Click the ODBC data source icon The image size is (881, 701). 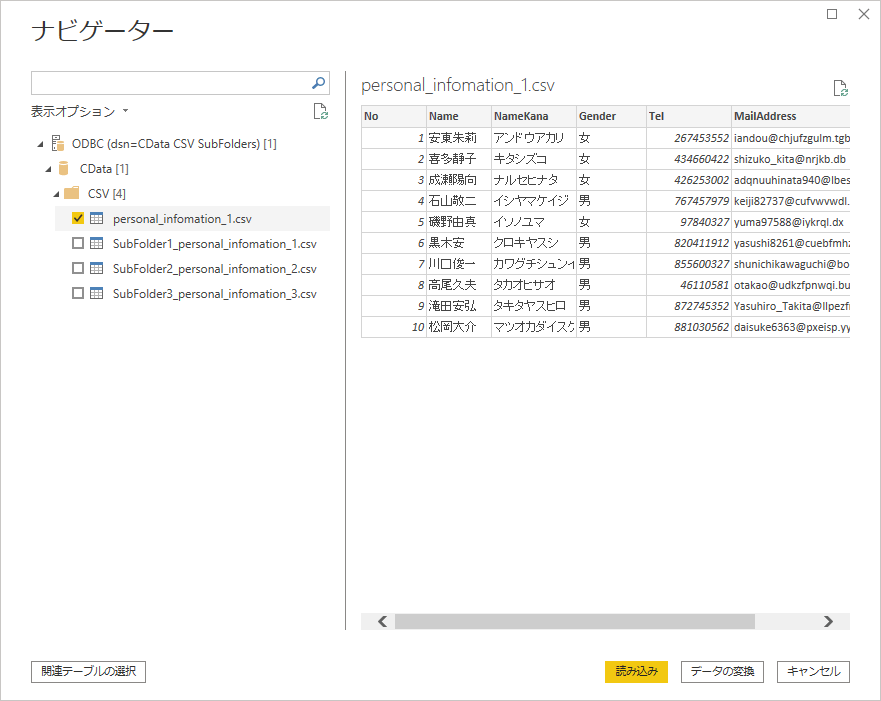coord(58,143)
